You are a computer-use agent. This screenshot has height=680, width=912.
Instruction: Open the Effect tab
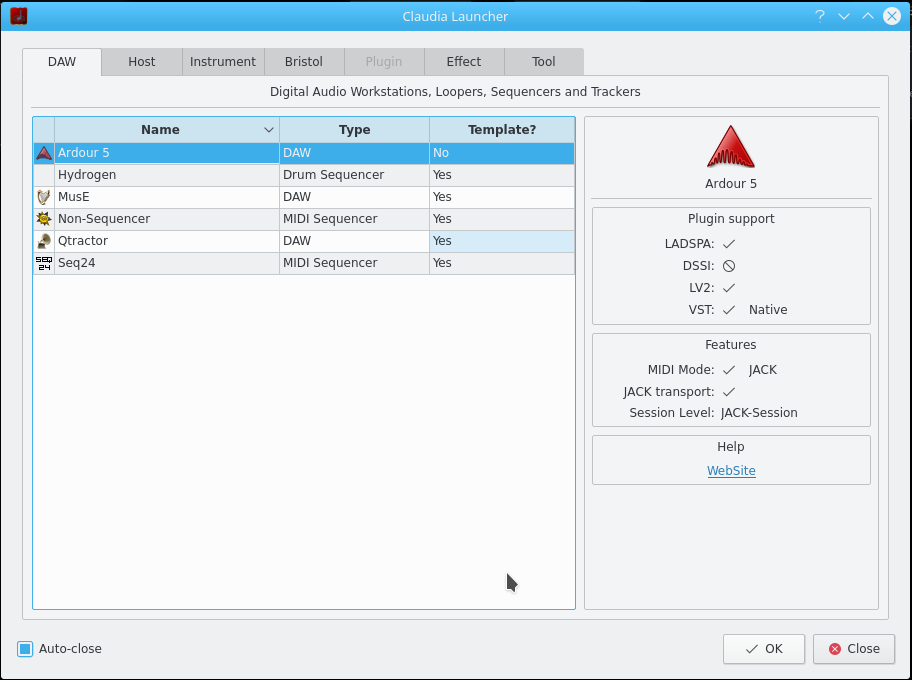point(464,62)
